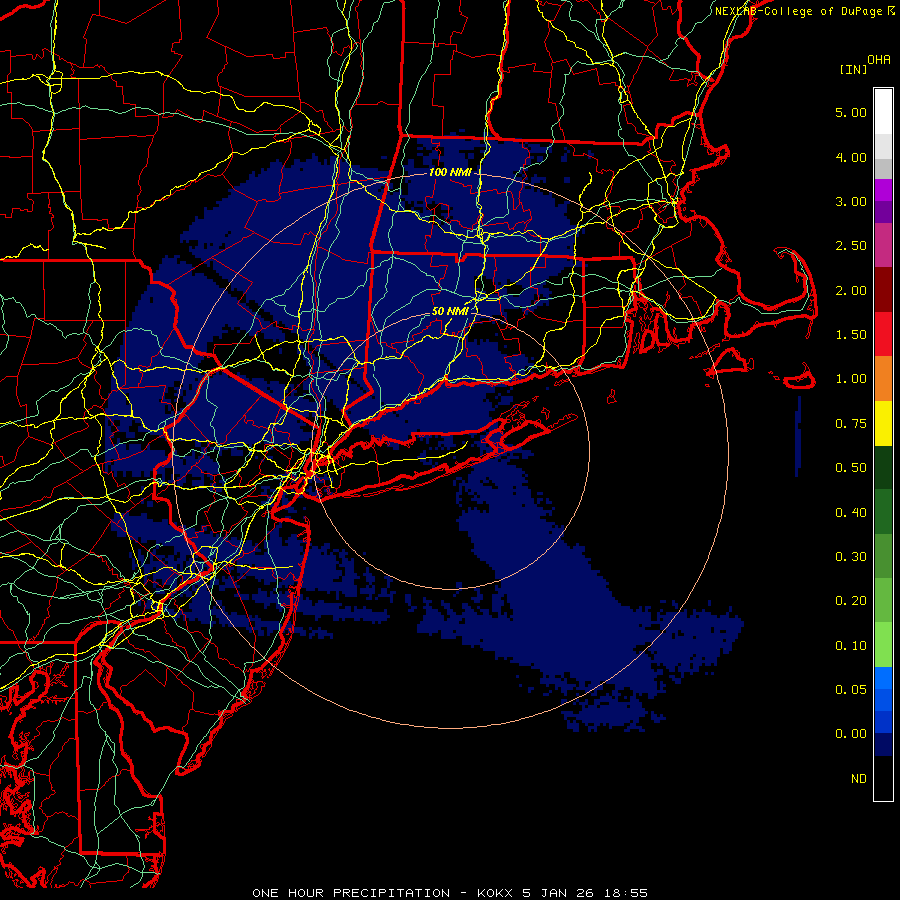
Task: Click the 1.50 legend value
Action: (851, 335)
